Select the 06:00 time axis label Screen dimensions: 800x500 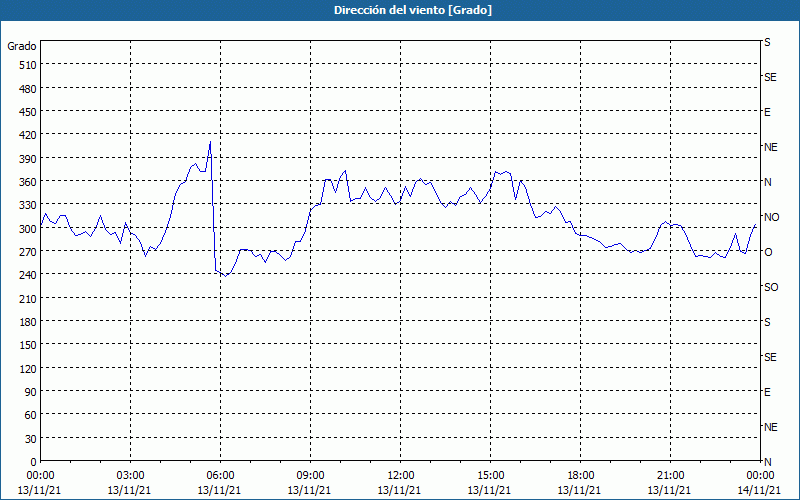(220, 476)
